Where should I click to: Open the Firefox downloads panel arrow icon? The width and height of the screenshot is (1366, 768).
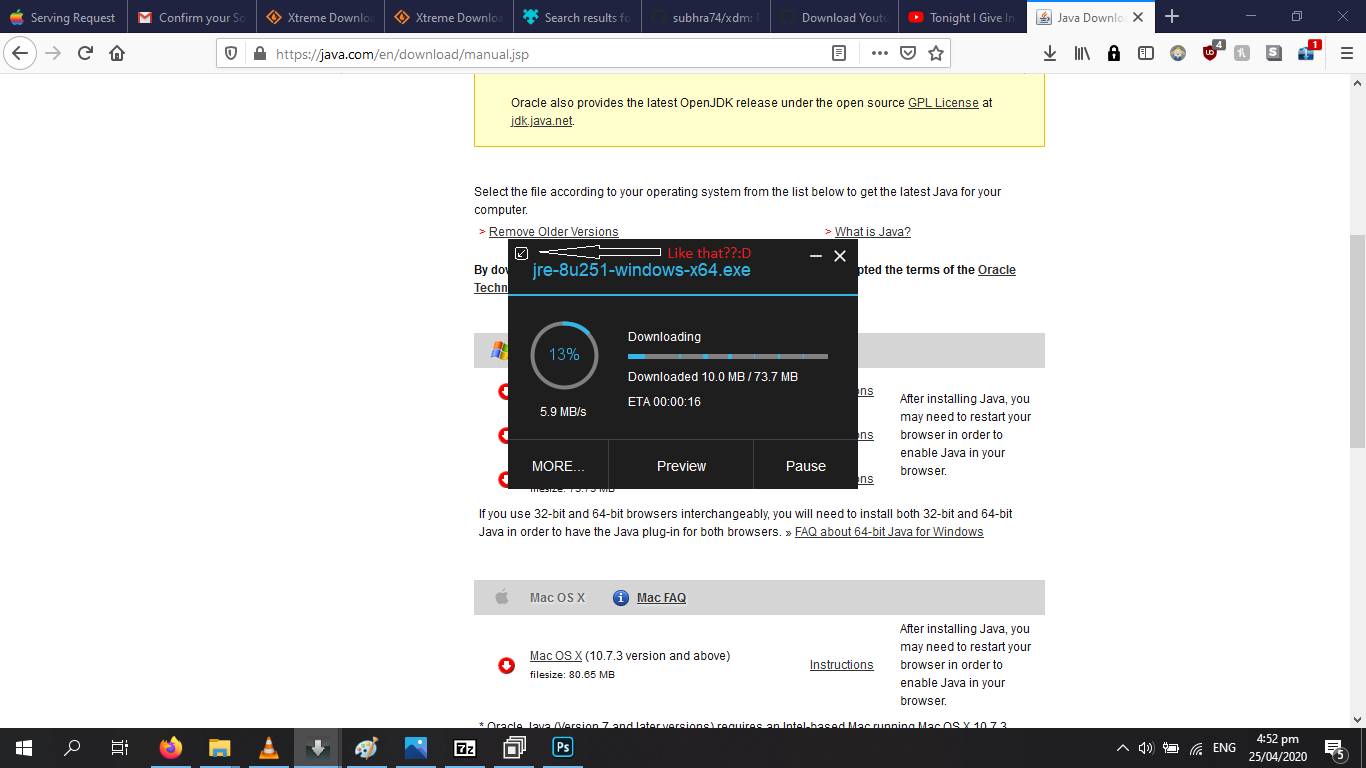[x=1049, y=52]
